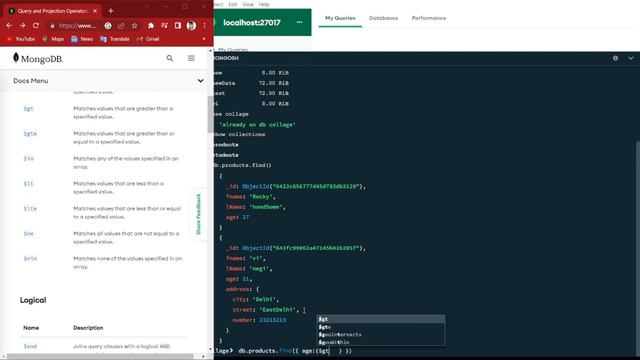The image size is (640, 360).
Task: Click the Share Feedback side button
Action: point(199,214)
